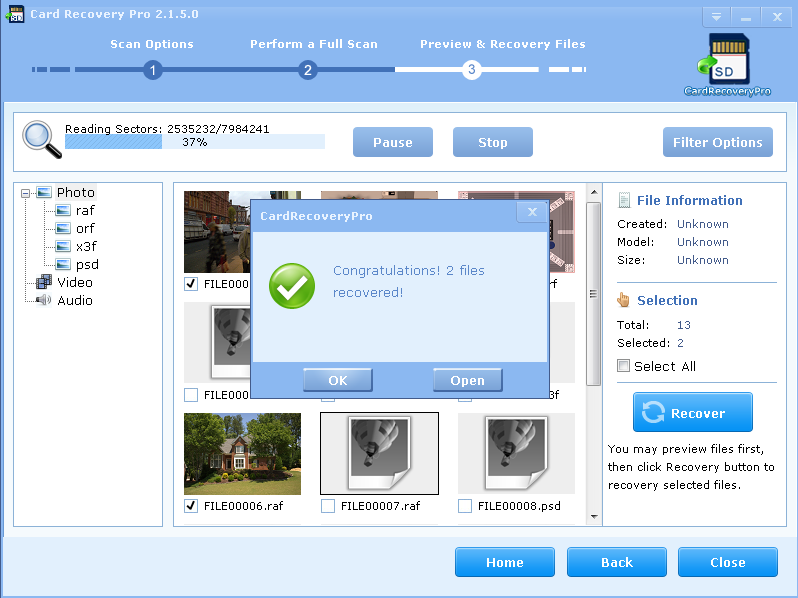
Task: Click Open in the congratulations dialog
Action: coord(467,380)
